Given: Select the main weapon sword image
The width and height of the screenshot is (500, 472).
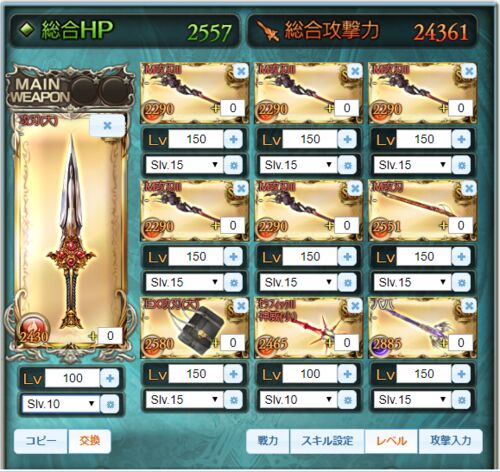Looking at the screenshot, I should (x=70, y=233).
